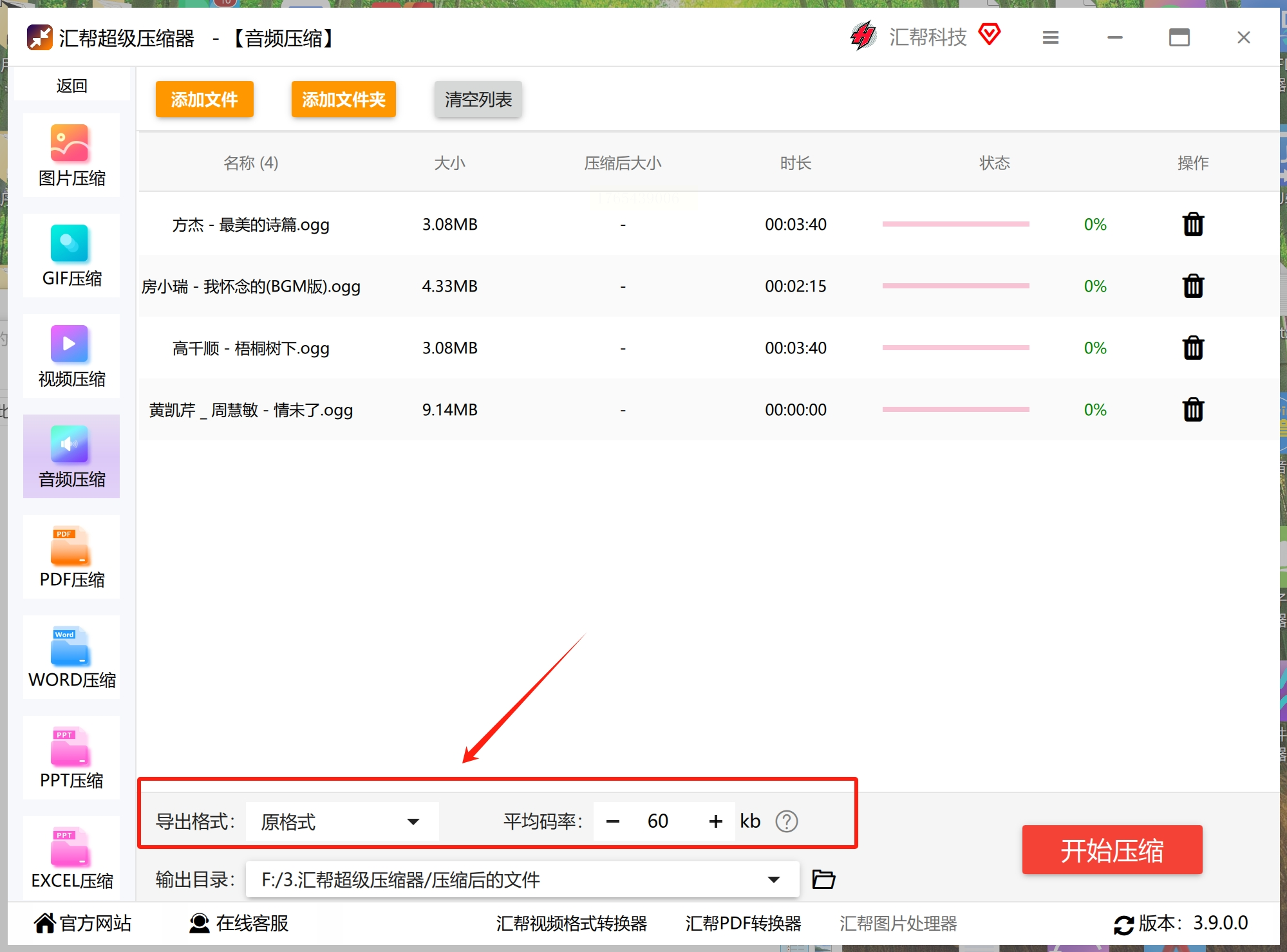Click the bitrate value field showing 60
Viewport: 1287px width, 952px height.
pyautogui.click(x=658, y=821)
